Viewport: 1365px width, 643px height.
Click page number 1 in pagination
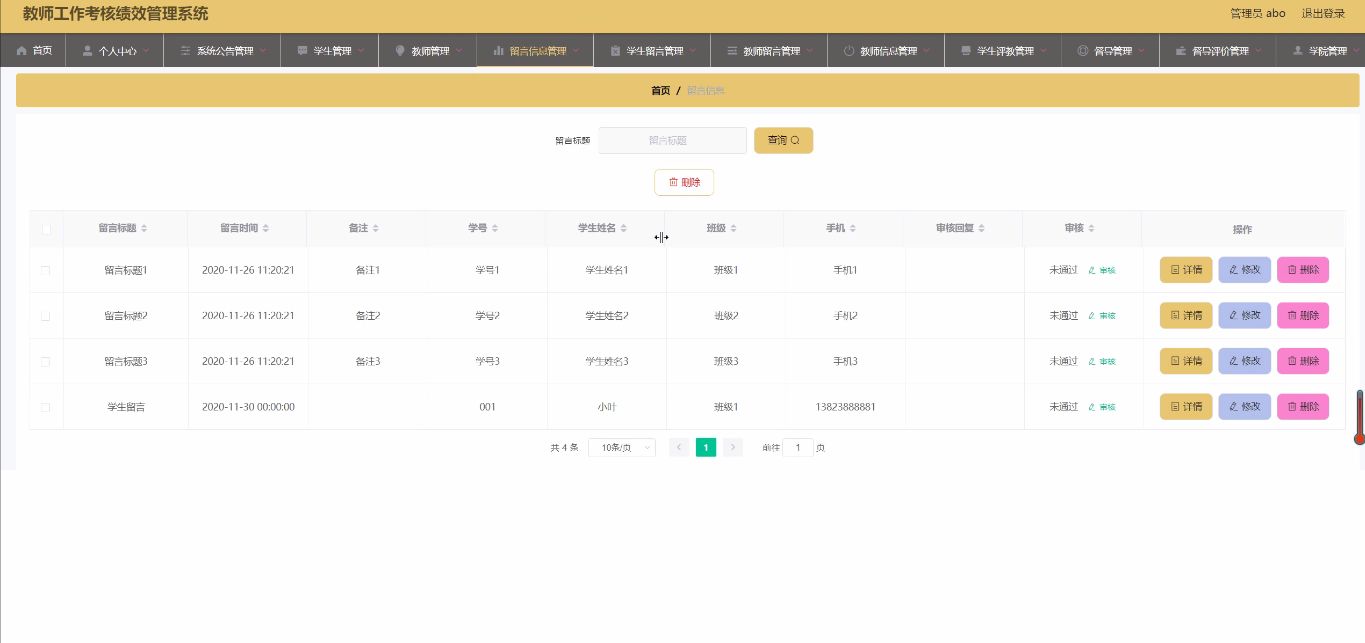[706, 448]
